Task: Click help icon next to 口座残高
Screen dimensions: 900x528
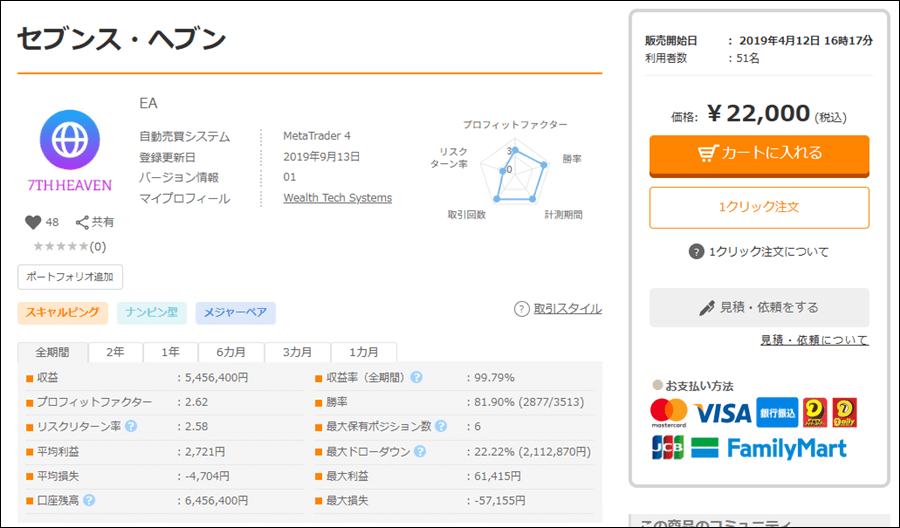Action: pyautogui.click(x=90, y=499)
